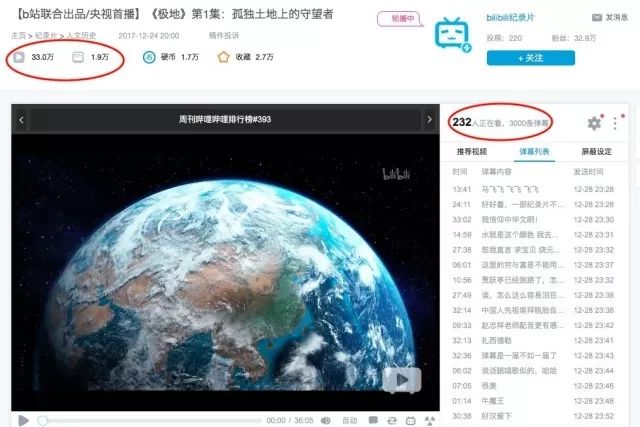This screenshot has width=640, height=427.
Task: Open the 人文历史 breadcrumb link
Action: [x=81, y=36]
